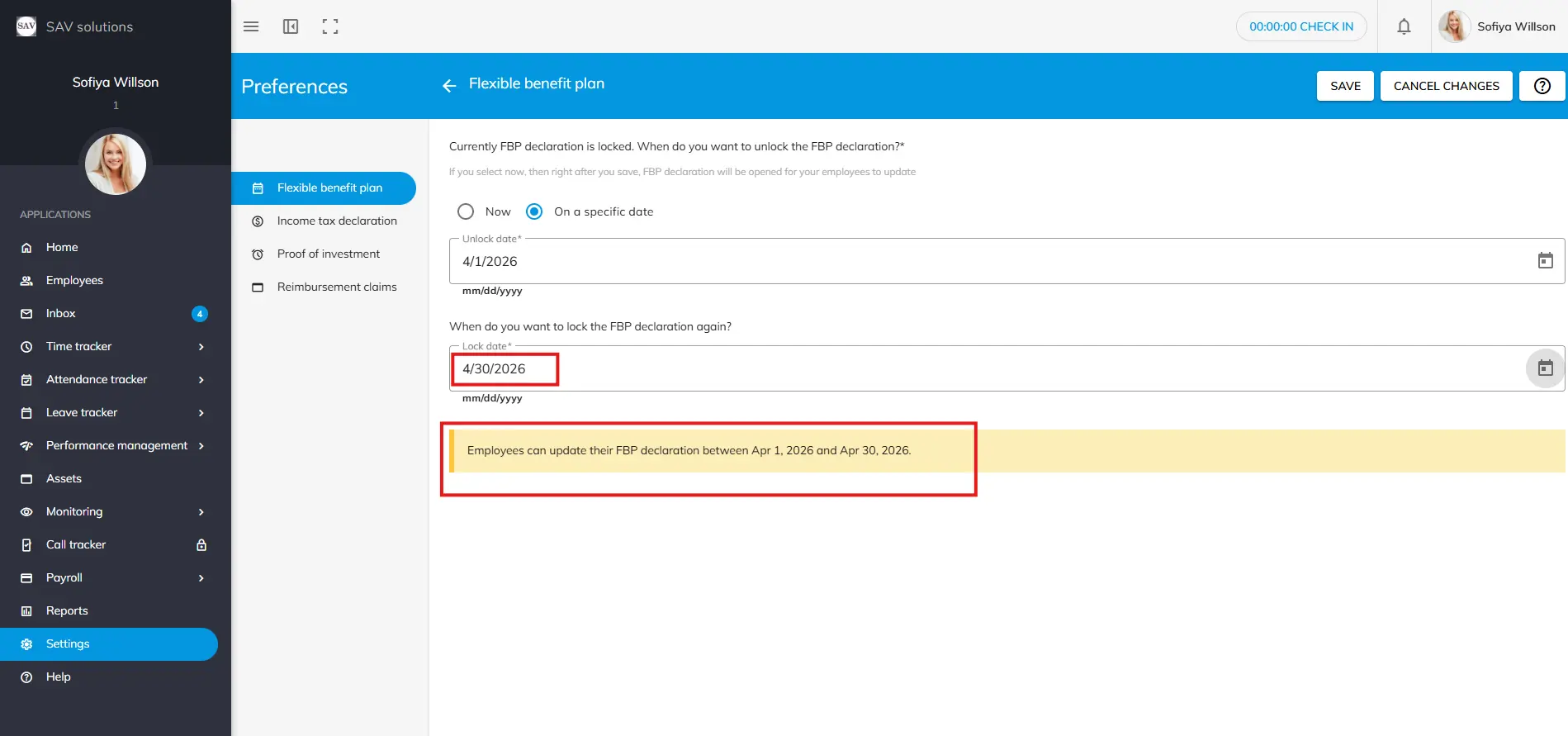
Task: Open the hamburger menu icon
Action: pos(251,26)
